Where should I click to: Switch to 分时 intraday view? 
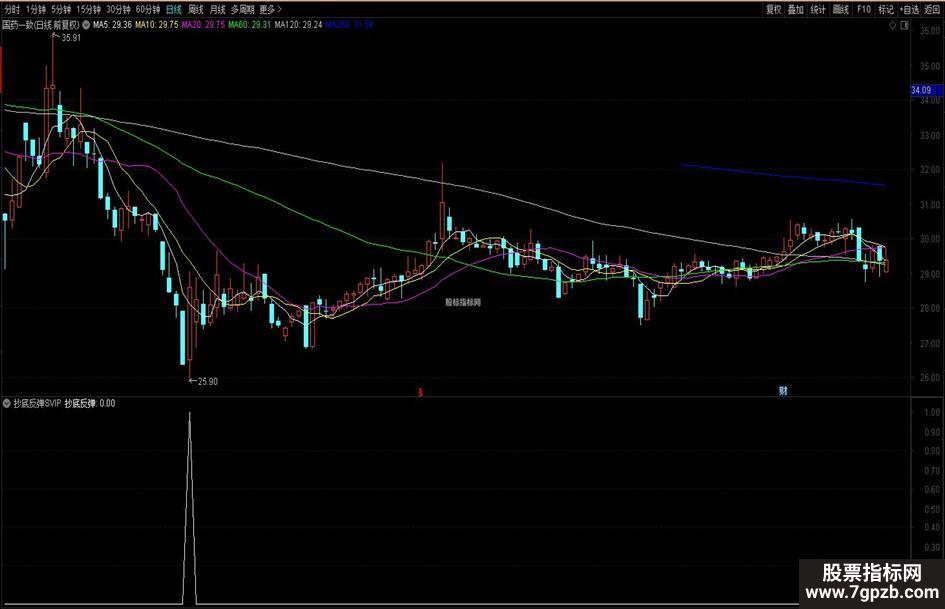[11, 9]
